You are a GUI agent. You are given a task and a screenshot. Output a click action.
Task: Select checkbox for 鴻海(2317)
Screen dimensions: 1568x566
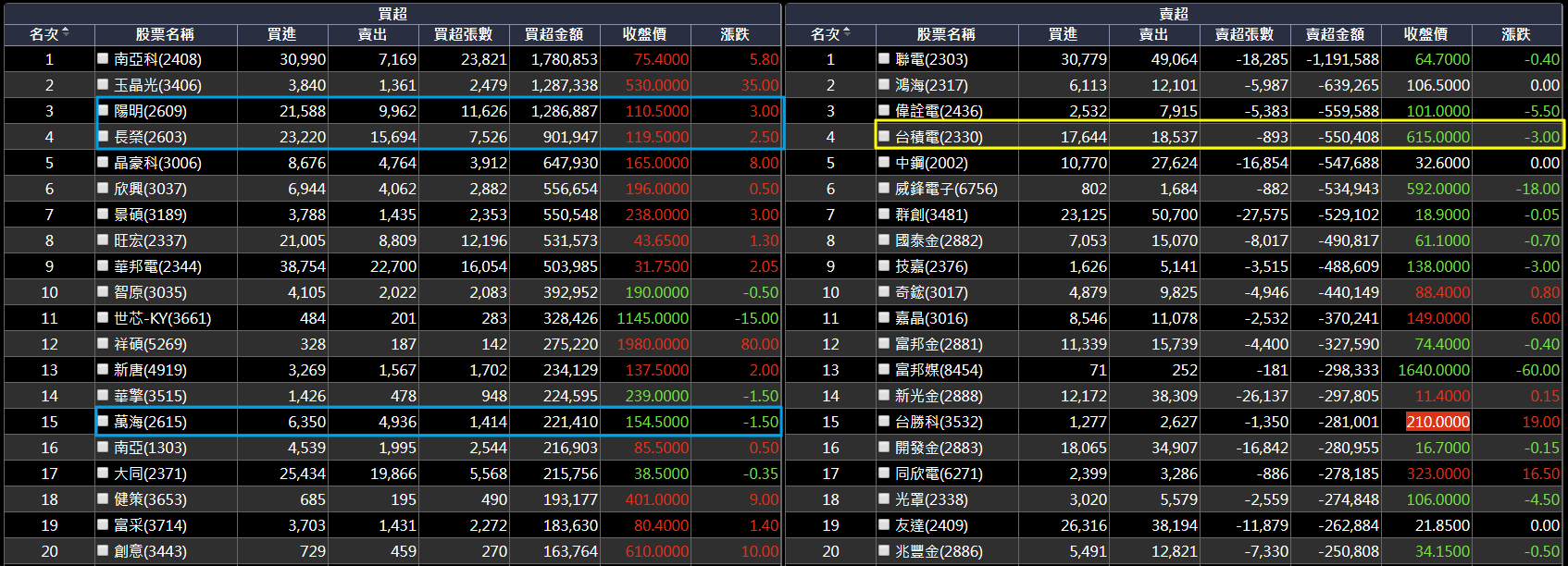coord(884,84)
